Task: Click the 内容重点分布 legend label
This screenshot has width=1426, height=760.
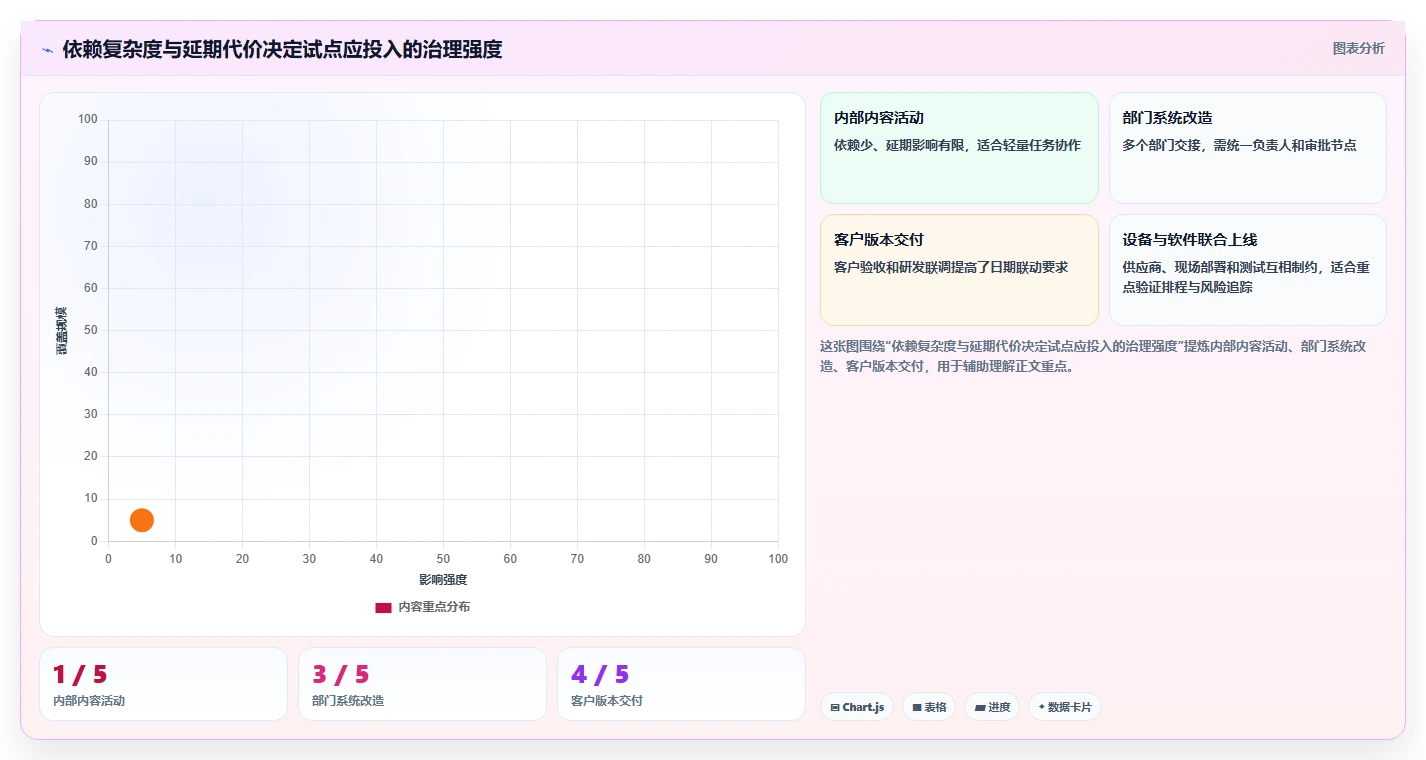Action: pos(434,607)
